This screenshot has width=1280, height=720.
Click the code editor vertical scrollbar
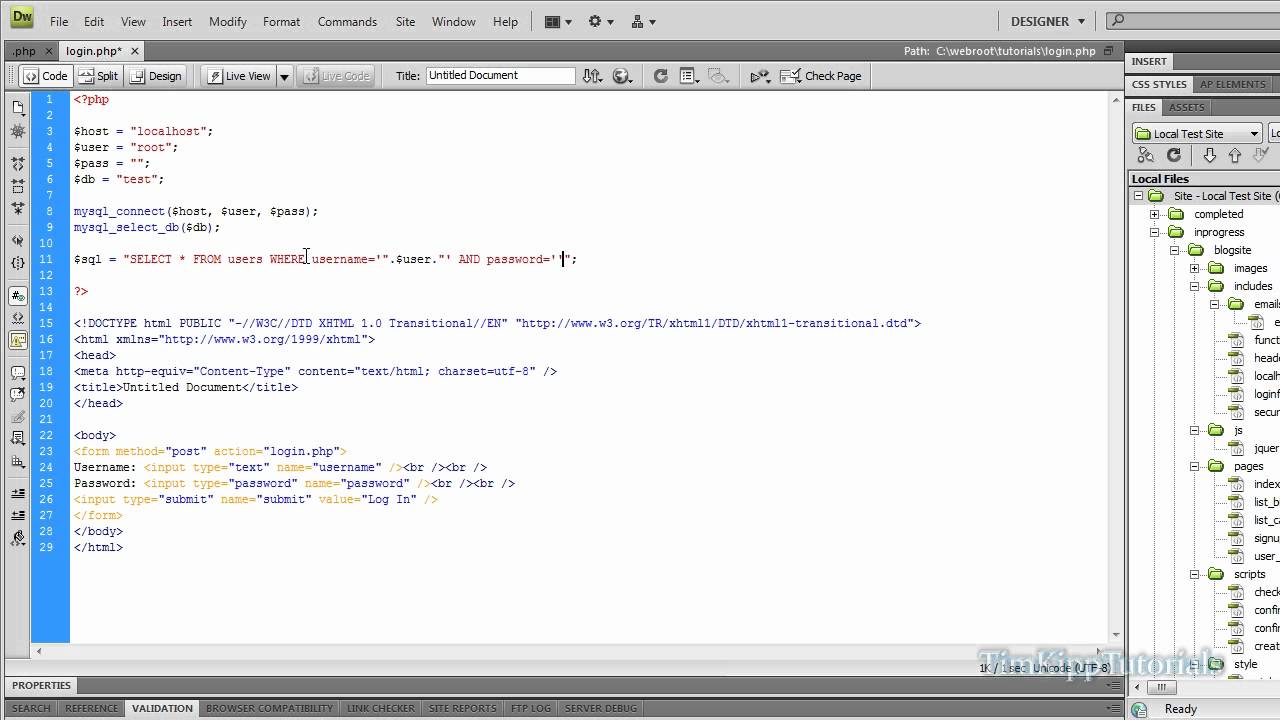coord(1116,365)
